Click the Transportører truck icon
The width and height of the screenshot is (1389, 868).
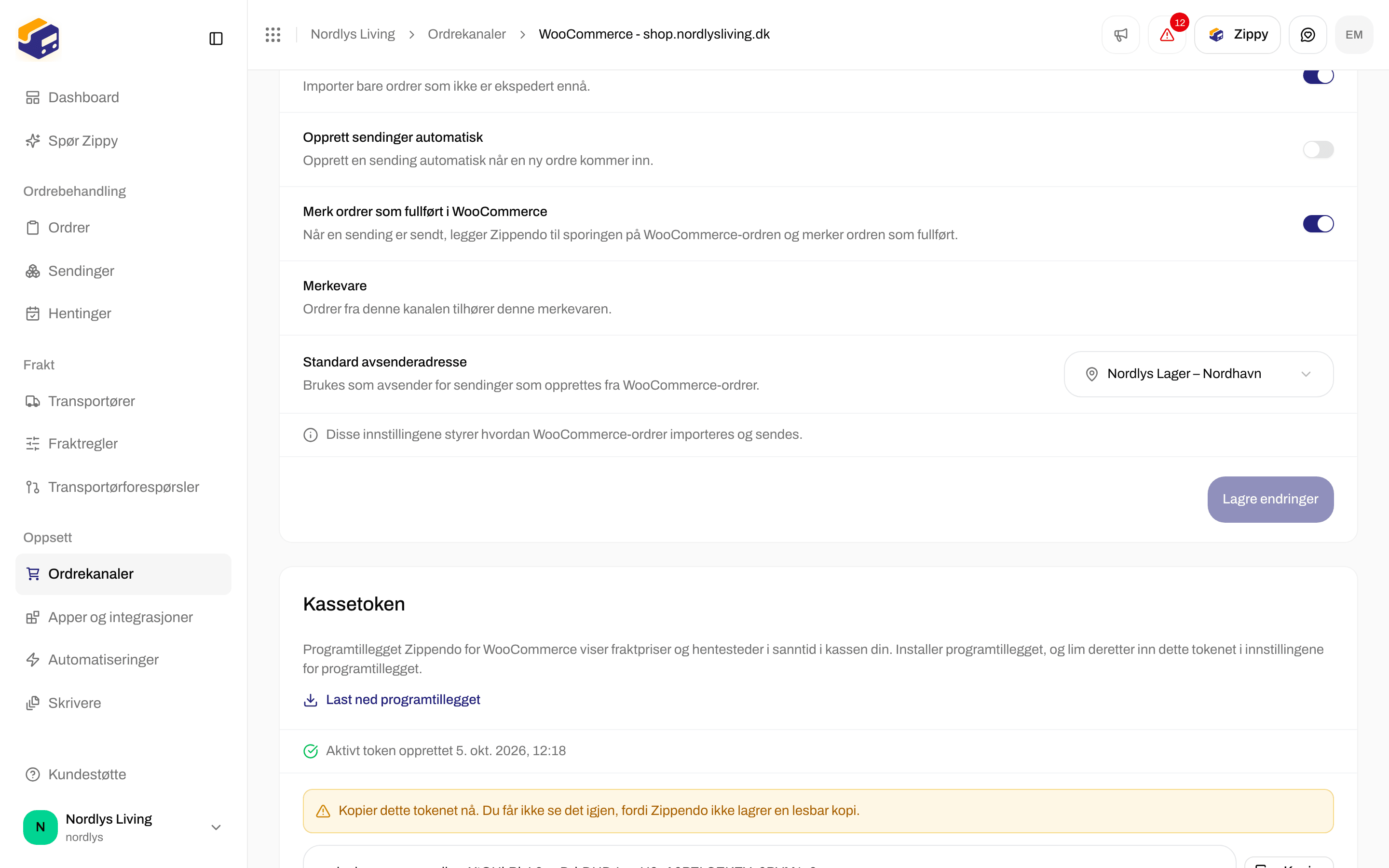click(33, 401)
